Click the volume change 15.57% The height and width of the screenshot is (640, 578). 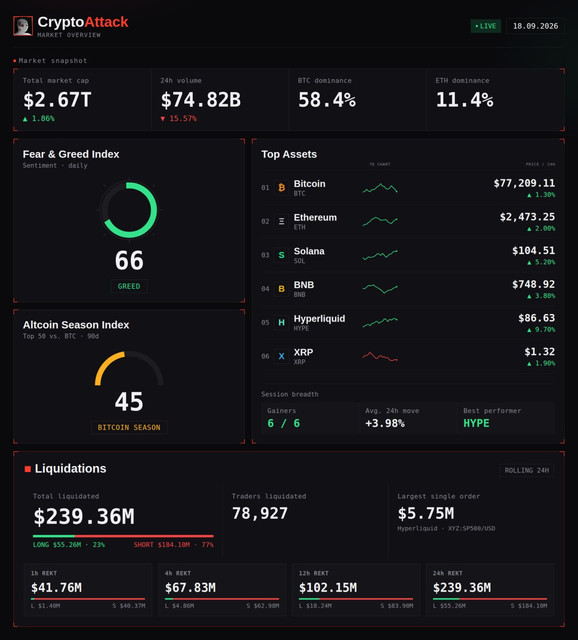(x=179, y=118)
